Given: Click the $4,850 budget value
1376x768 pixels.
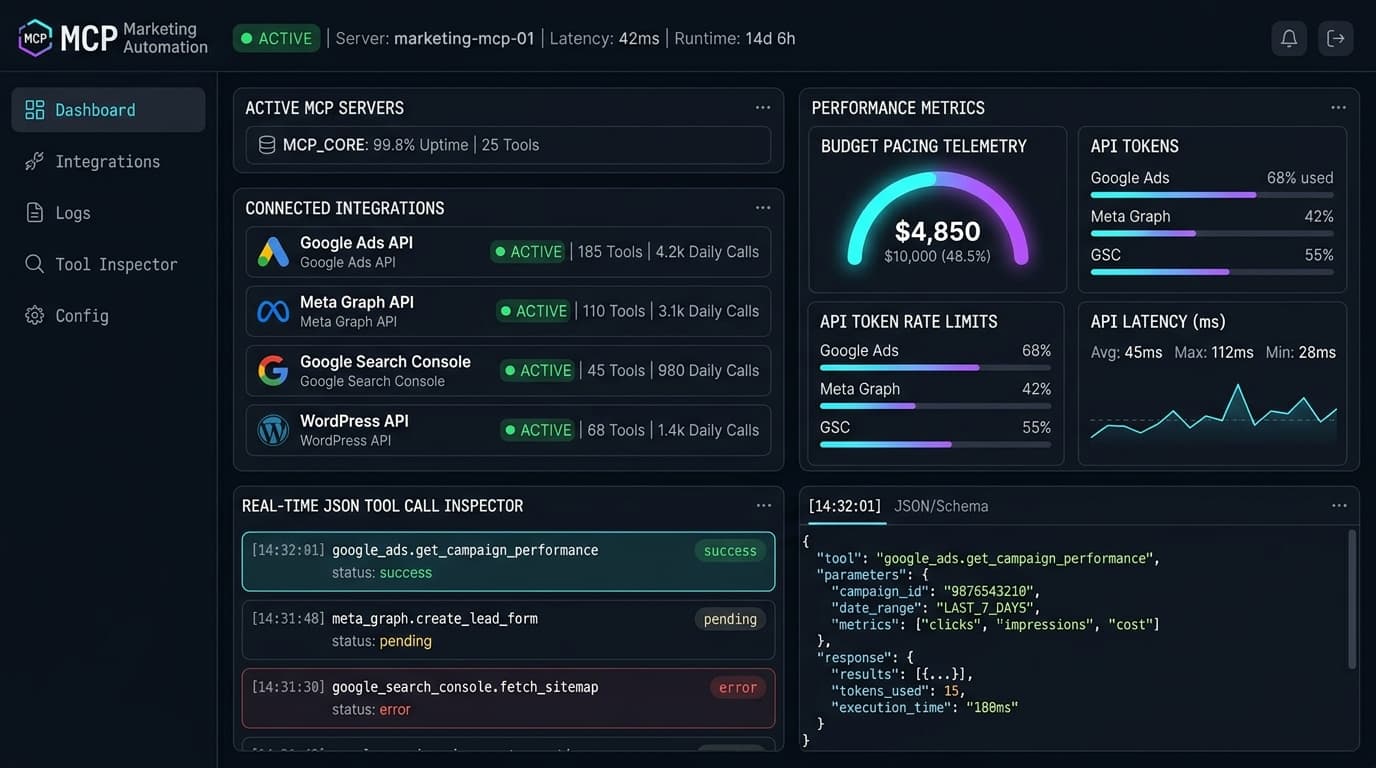Looking at the screenshot, I should (937, 232).
